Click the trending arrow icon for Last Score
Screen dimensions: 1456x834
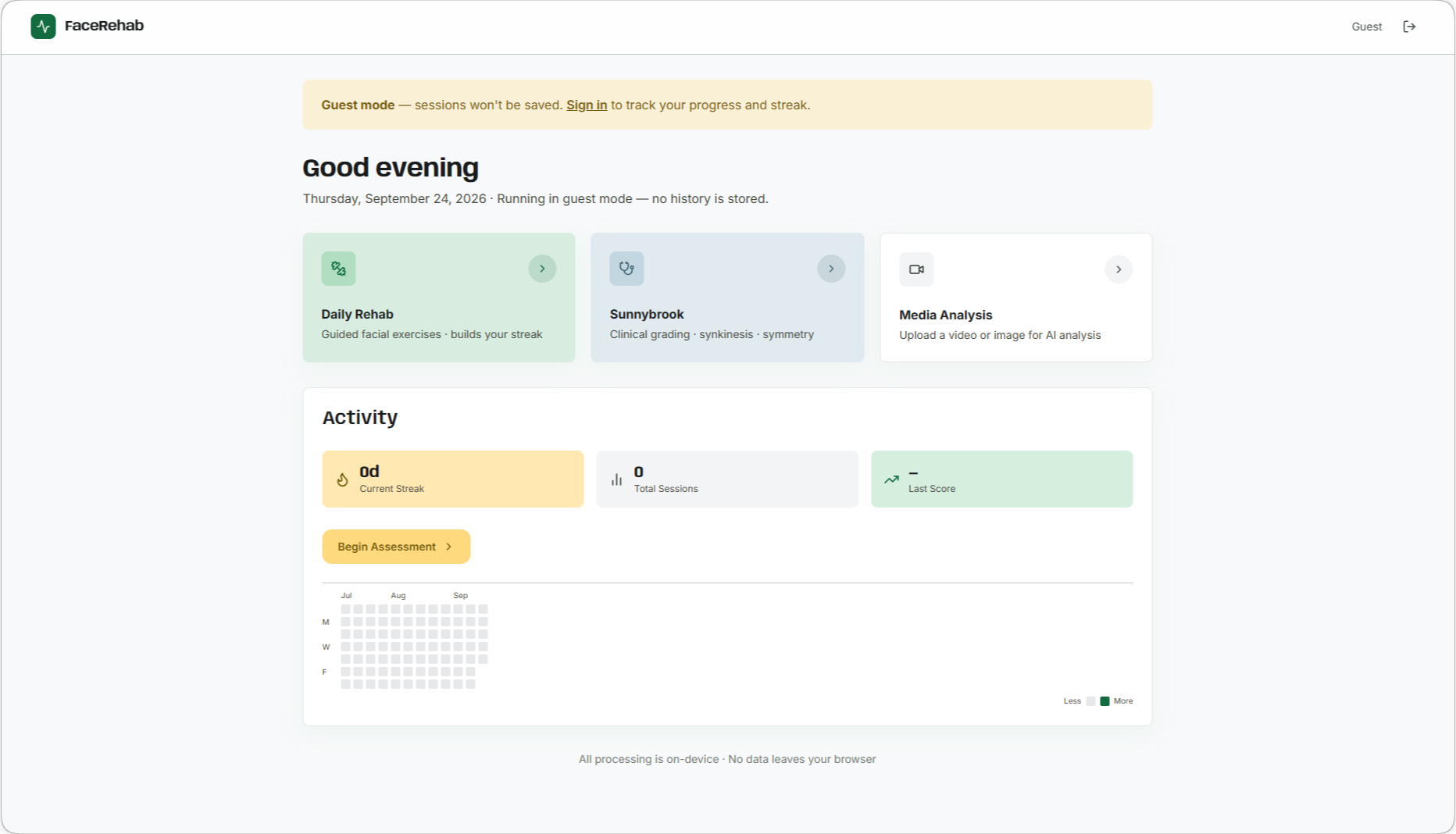click(891, 479)
